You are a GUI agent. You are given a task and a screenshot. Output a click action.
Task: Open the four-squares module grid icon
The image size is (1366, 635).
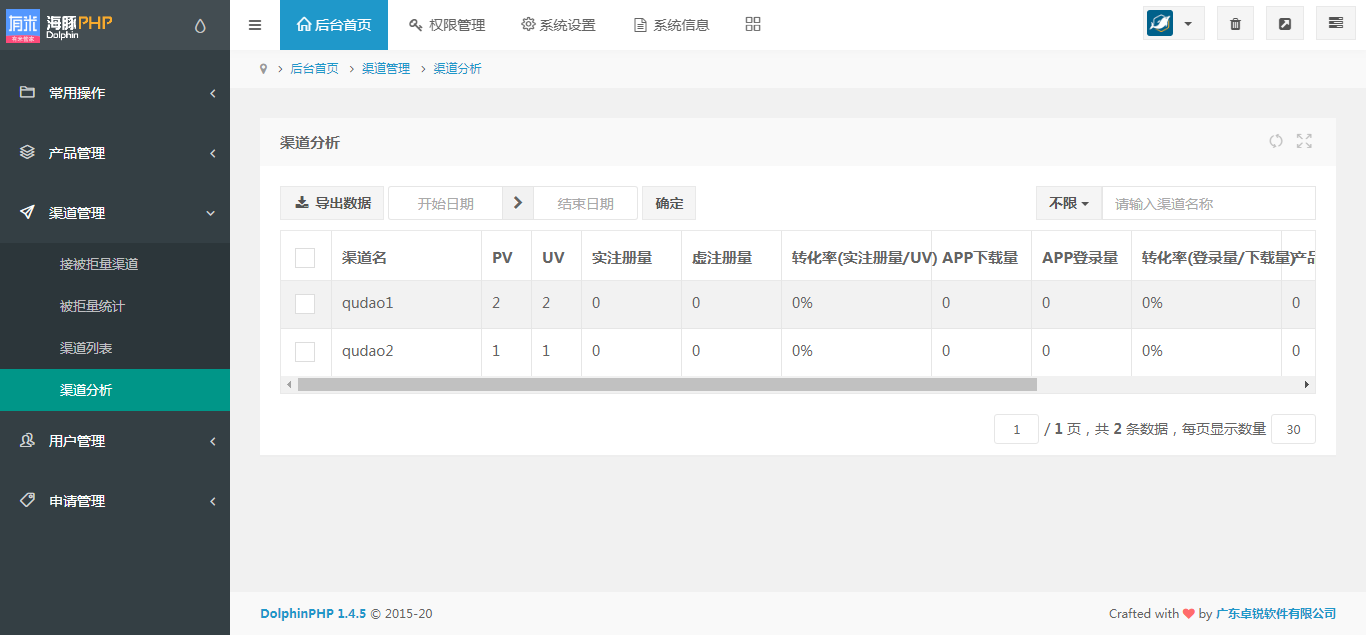pos(753,25)
